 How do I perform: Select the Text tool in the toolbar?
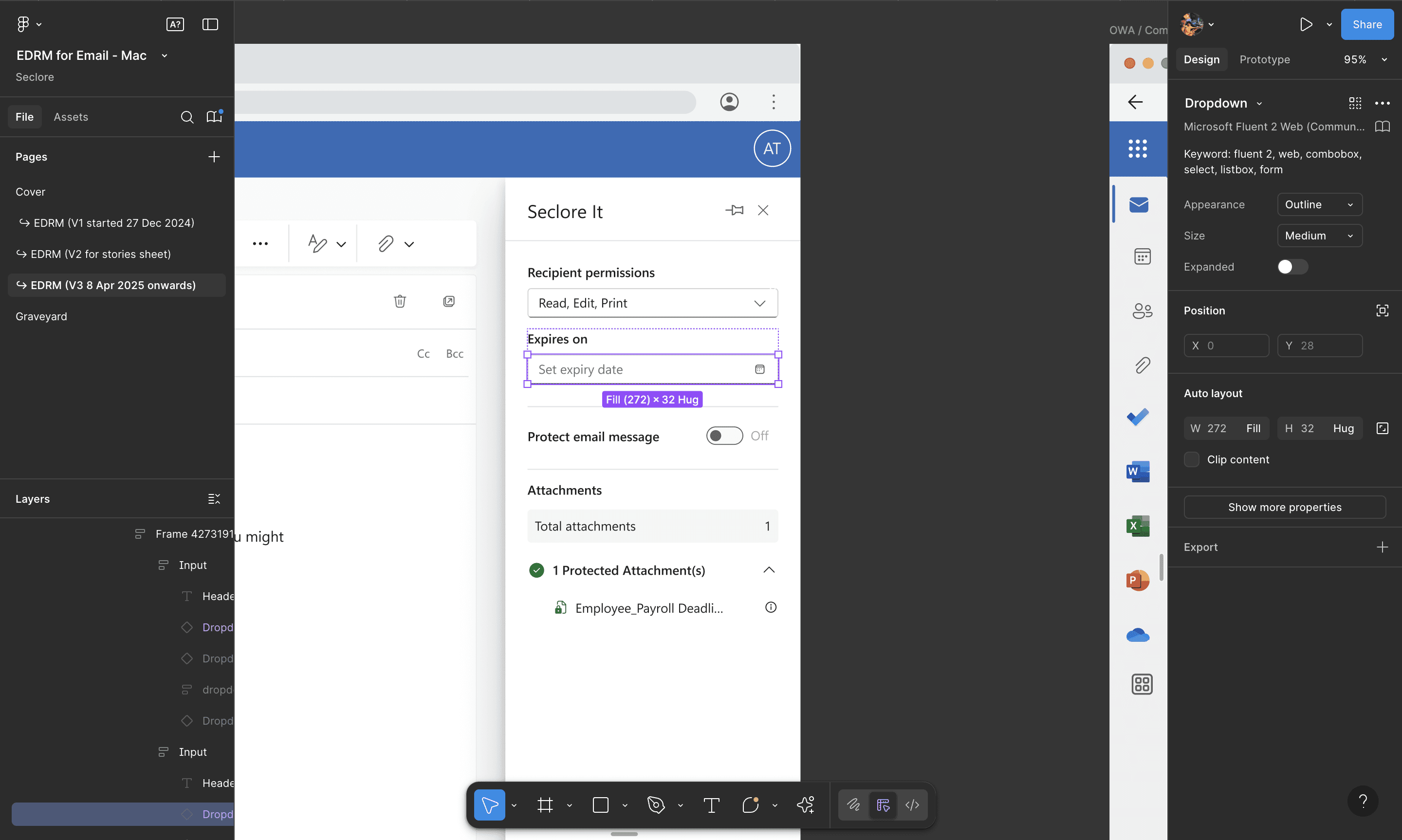click(711, 804)
